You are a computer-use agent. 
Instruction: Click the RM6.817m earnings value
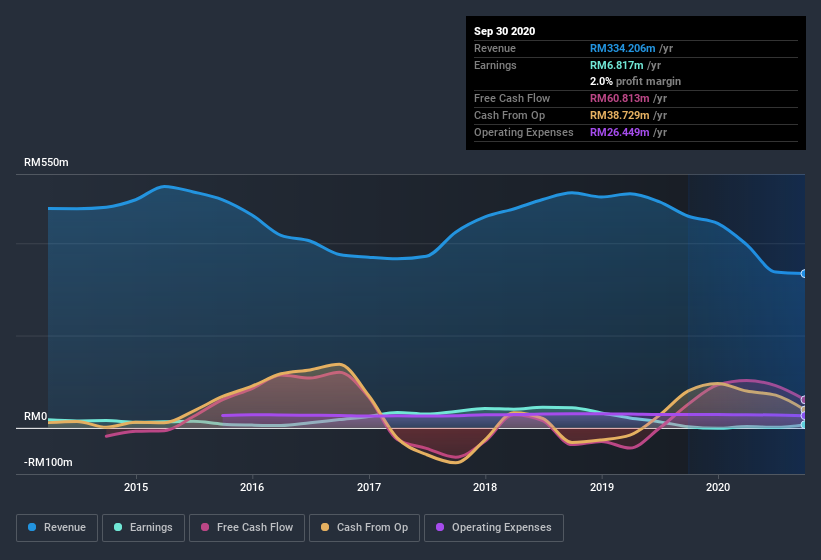pyautogui.click(x=616, y=65)
